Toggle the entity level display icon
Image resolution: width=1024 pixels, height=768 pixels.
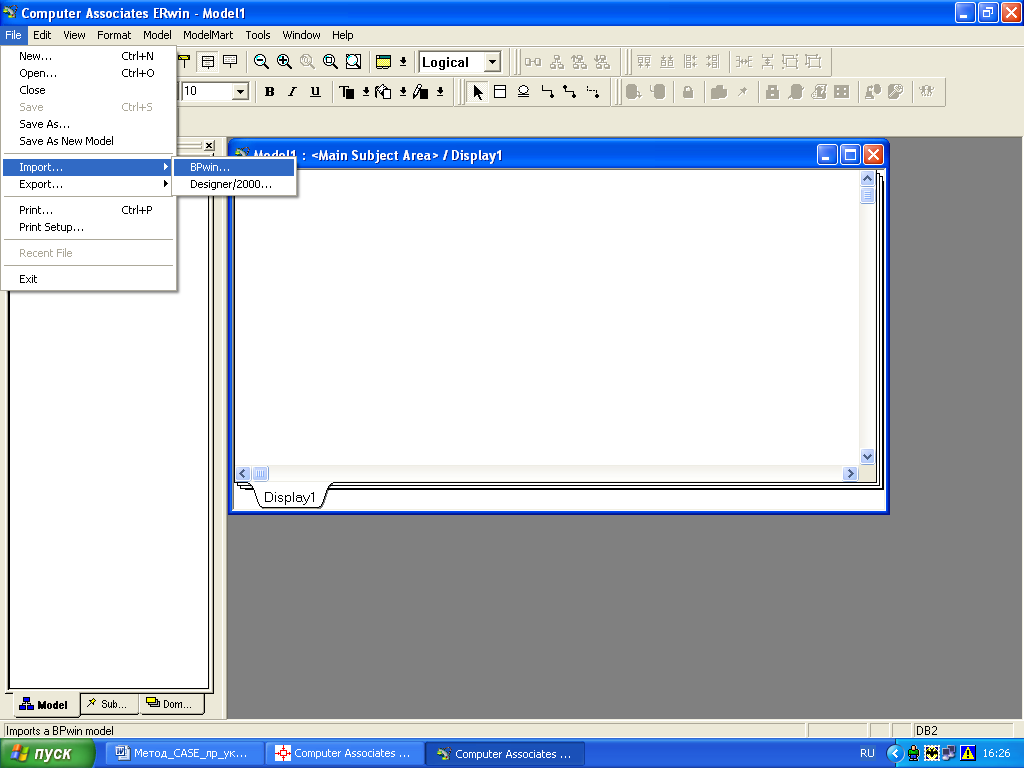pyautogui.click(x=185, y=62)
